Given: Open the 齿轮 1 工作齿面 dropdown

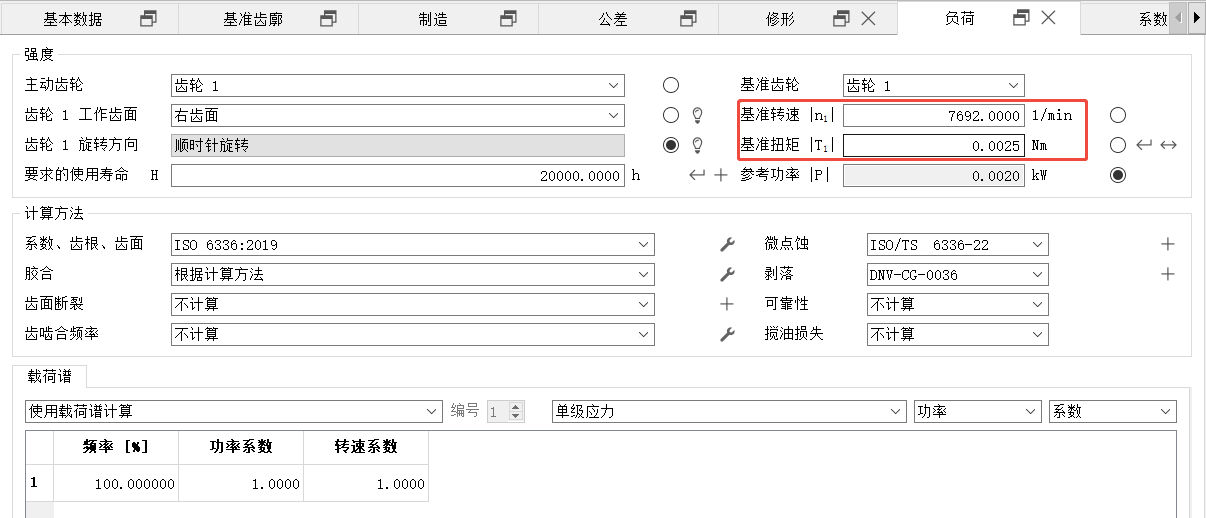Looking at the screenshot, I should (x=614, y=116).
